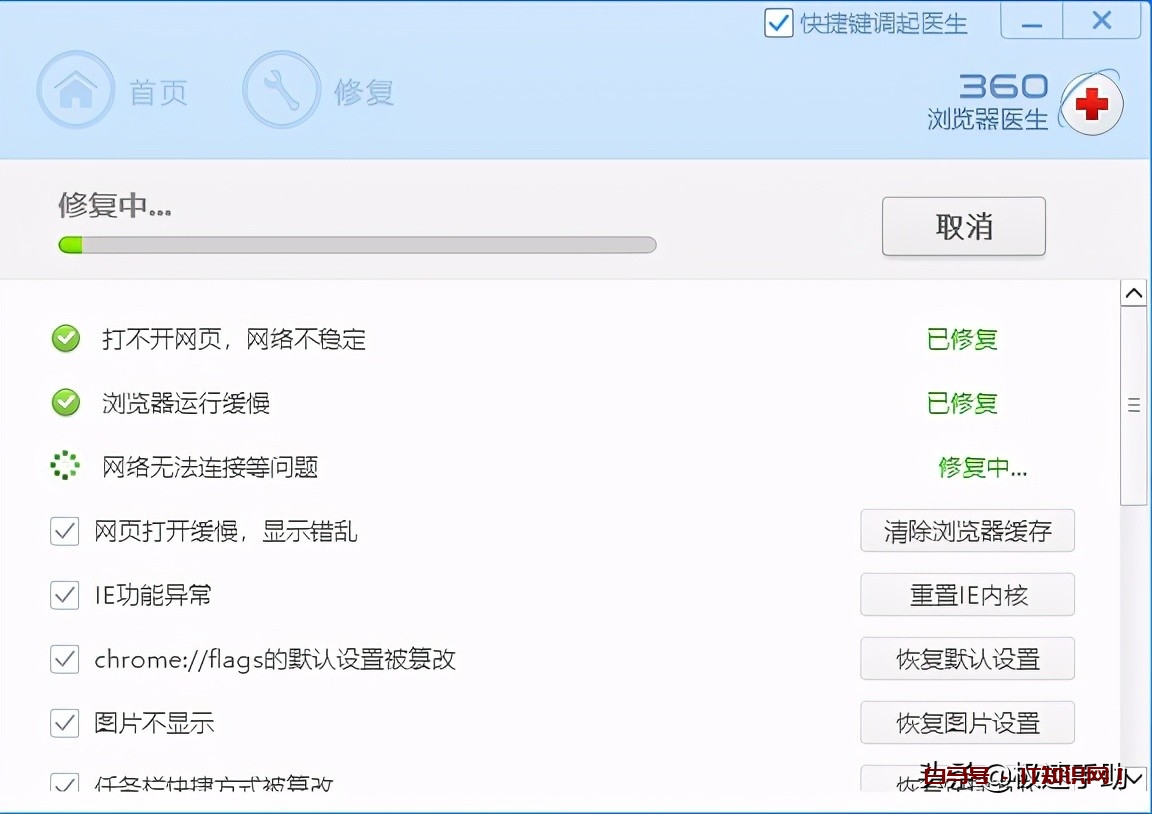The height and width of the screenshot is (814, 1152).
Task: Click the 清除浏览器缓存 button
Action: coord(967,531)
